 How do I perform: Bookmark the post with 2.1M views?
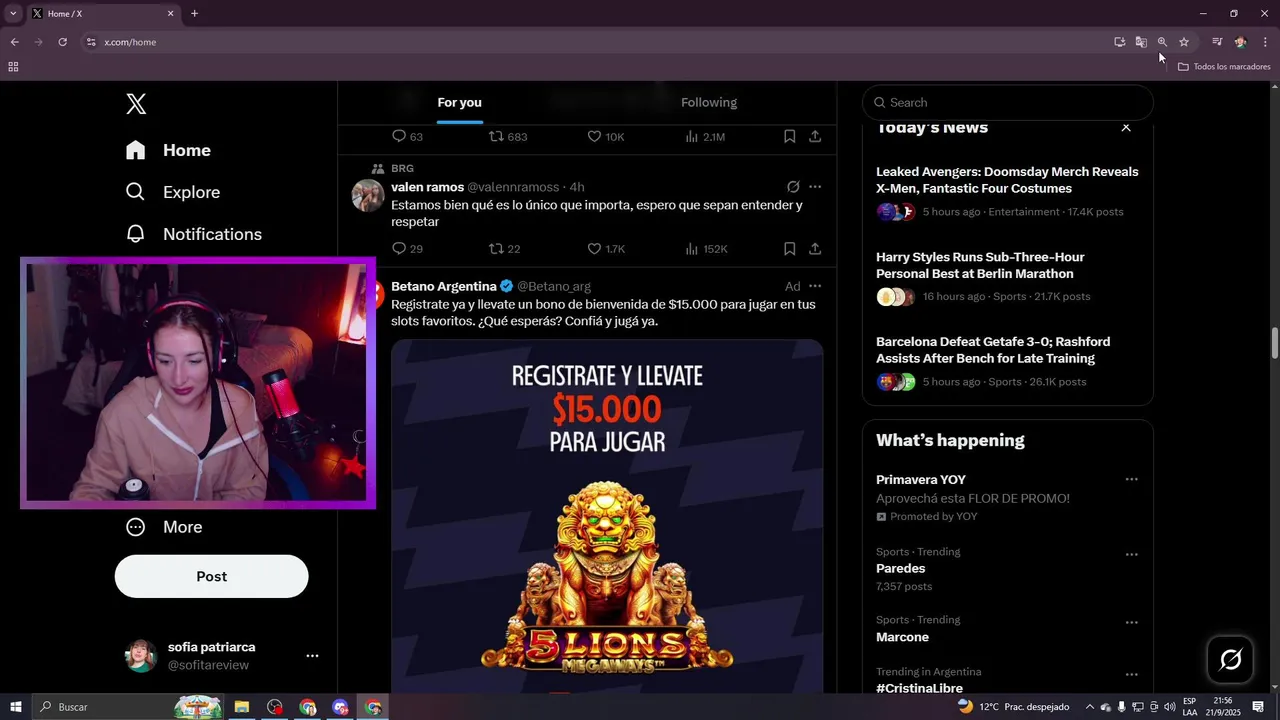(789, 136)
